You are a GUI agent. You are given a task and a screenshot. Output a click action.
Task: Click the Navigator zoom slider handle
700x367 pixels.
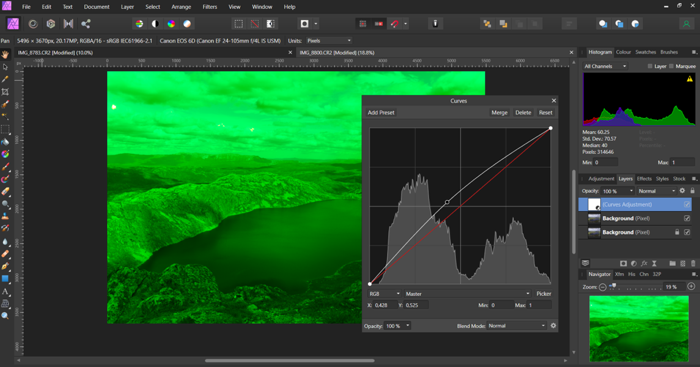pos(614,286)
